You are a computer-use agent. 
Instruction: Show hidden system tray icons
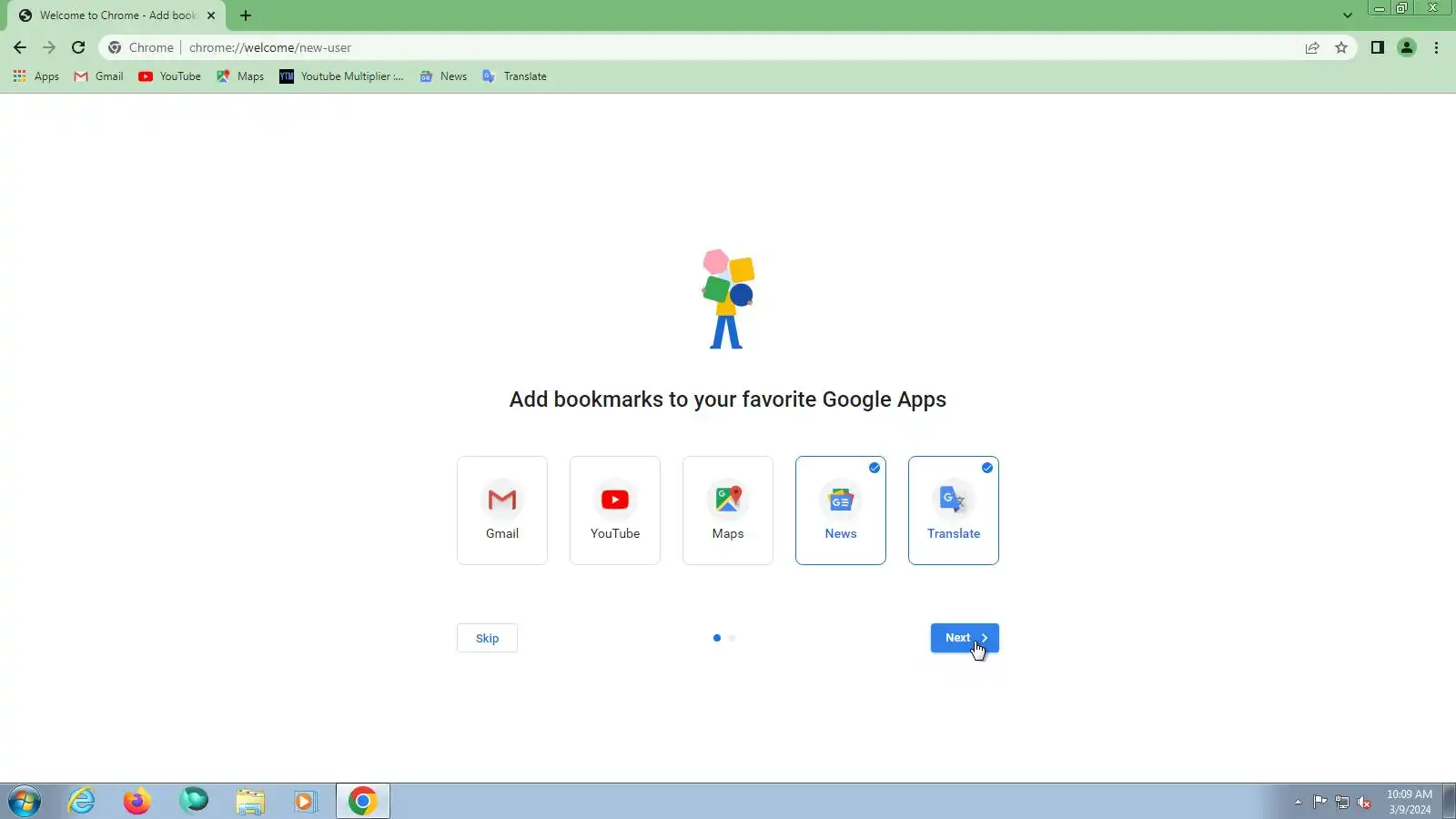click(x=1298, y=802)
